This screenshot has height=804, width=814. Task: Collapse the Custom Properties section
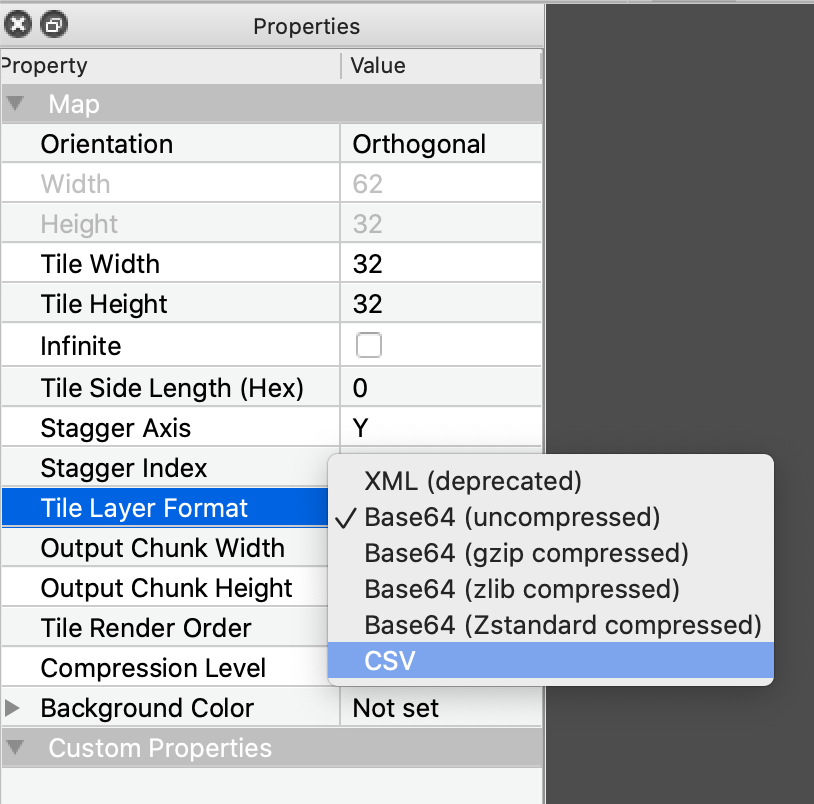pyautogui.click(x=15, y=747)
